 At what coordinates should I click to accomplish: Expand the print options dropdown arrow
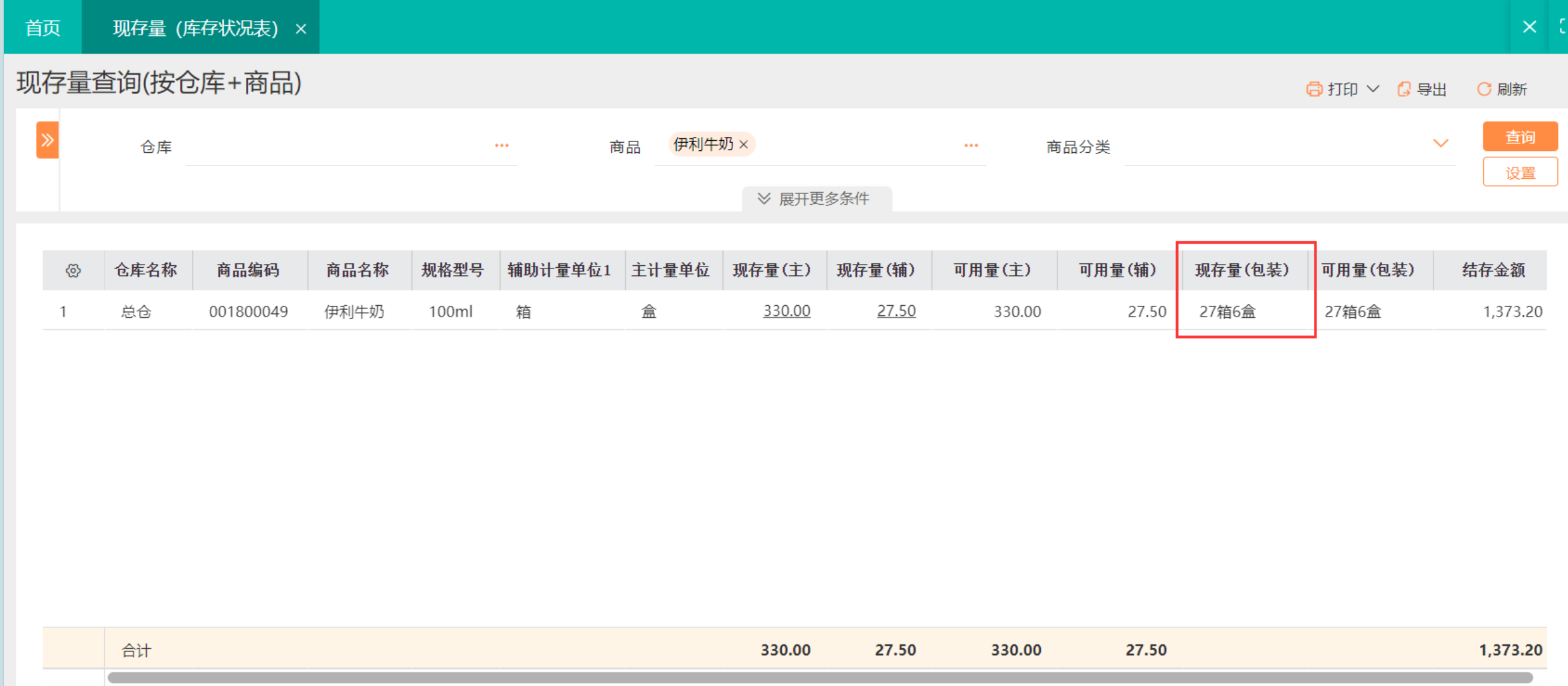click(1373, 88)
